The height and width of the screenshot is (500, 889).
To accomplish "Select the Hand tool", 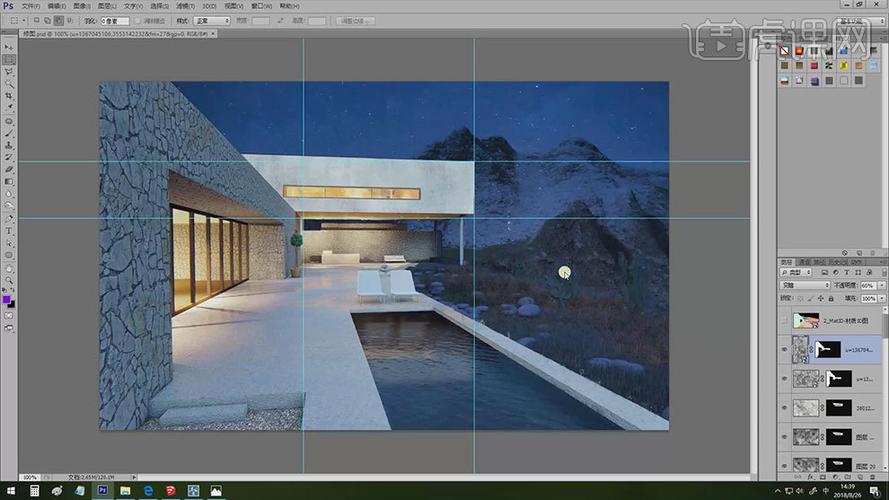I will coord(9,269).
